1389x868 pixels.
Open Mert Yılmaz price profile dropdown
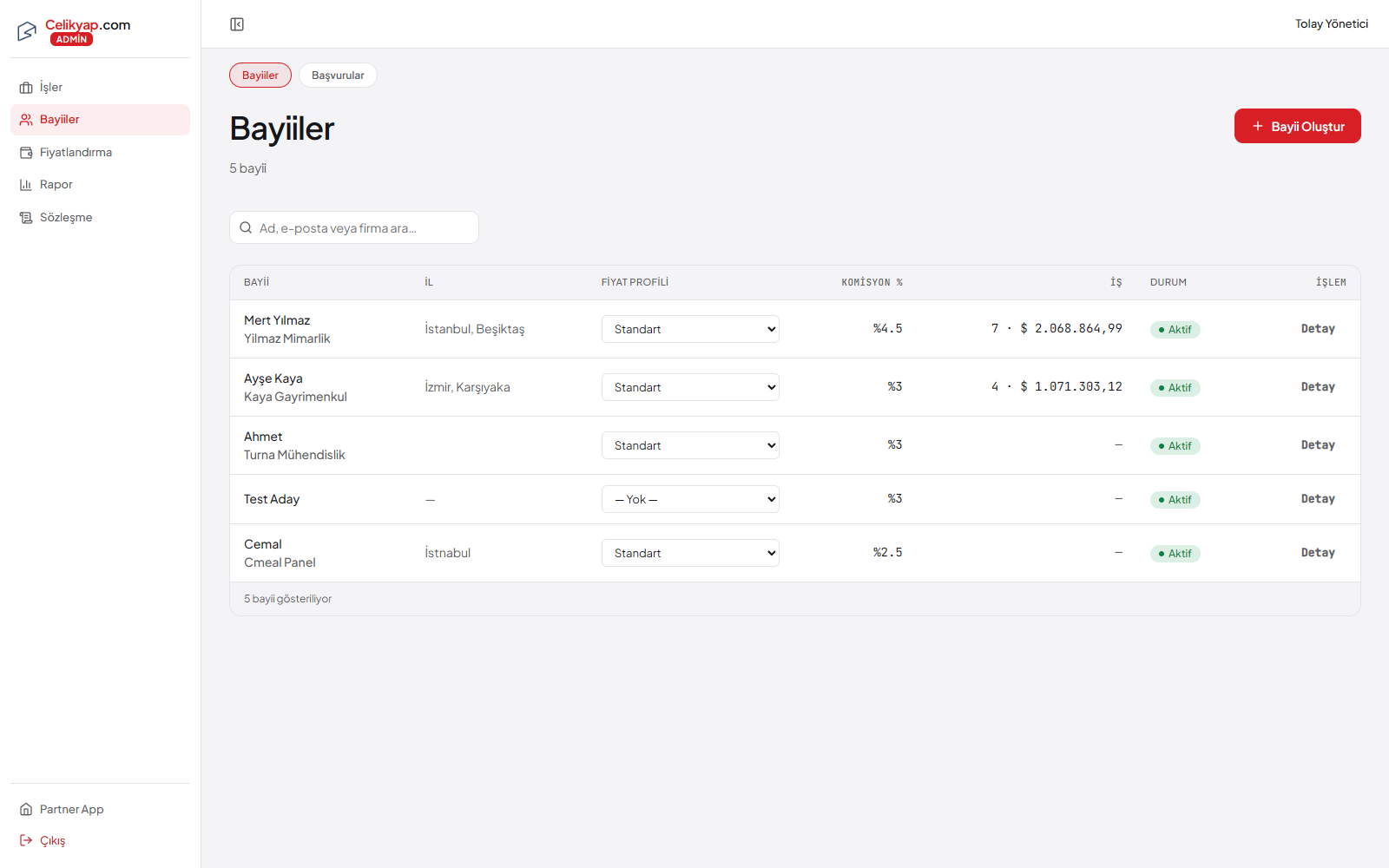click(x=690, y=329)
